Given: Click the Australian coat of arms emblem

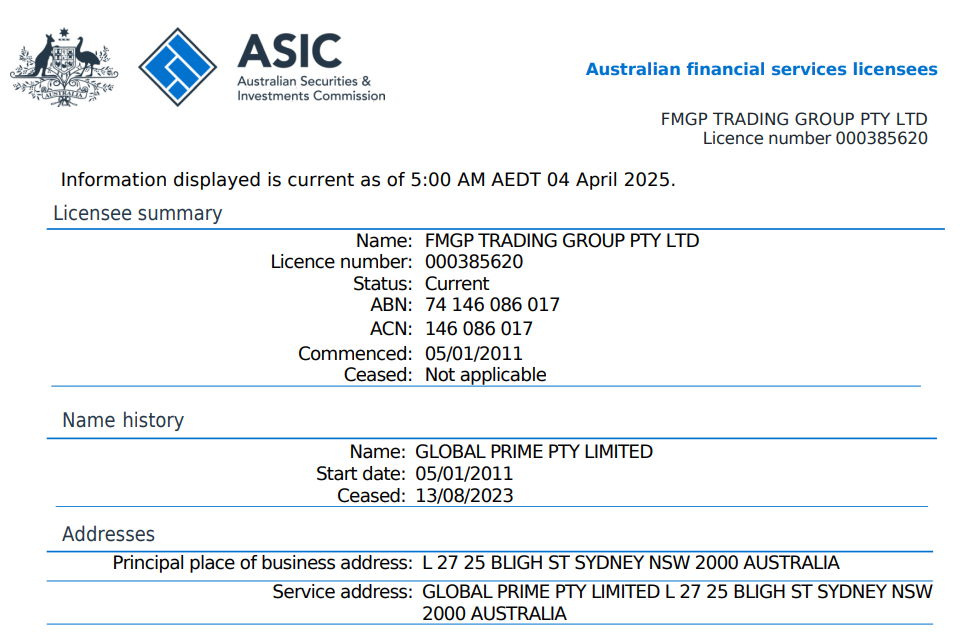Looking at the screenshot, I should [x=63, y=66].
